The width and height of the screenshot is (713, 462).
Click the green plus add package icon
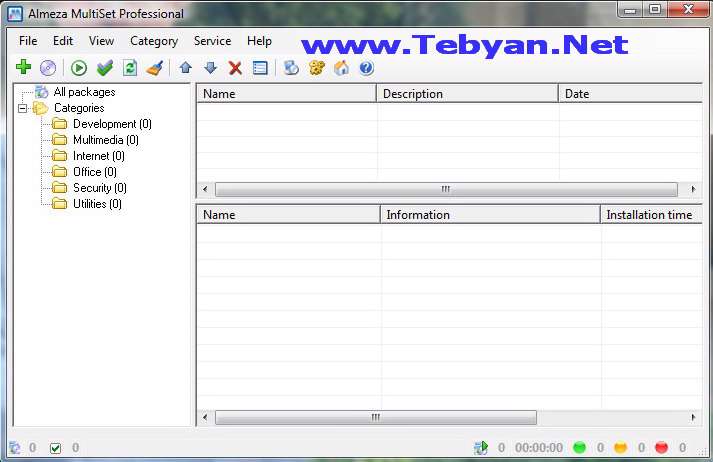point(23,67)
